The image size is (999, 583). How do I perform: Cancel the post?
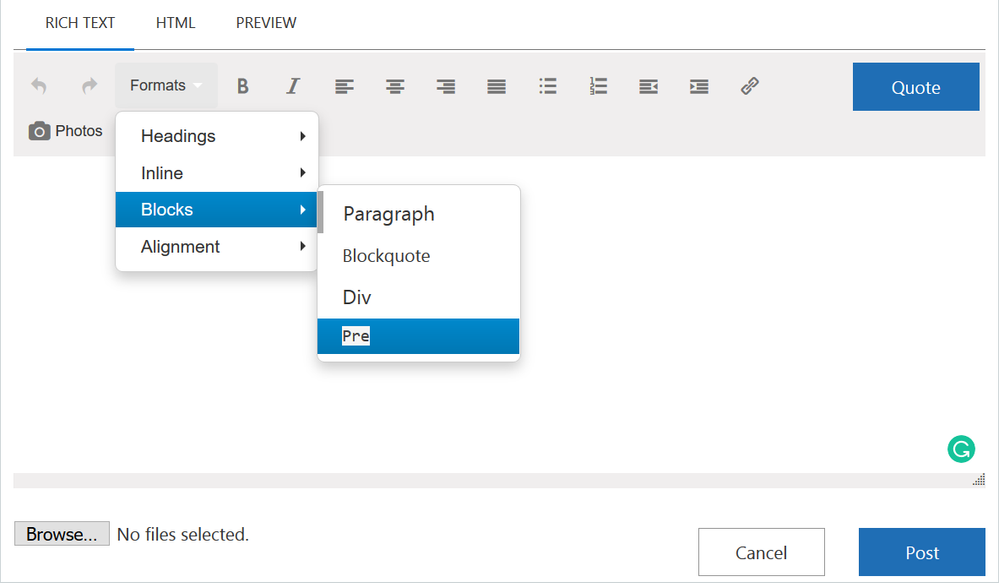(761, 552)
